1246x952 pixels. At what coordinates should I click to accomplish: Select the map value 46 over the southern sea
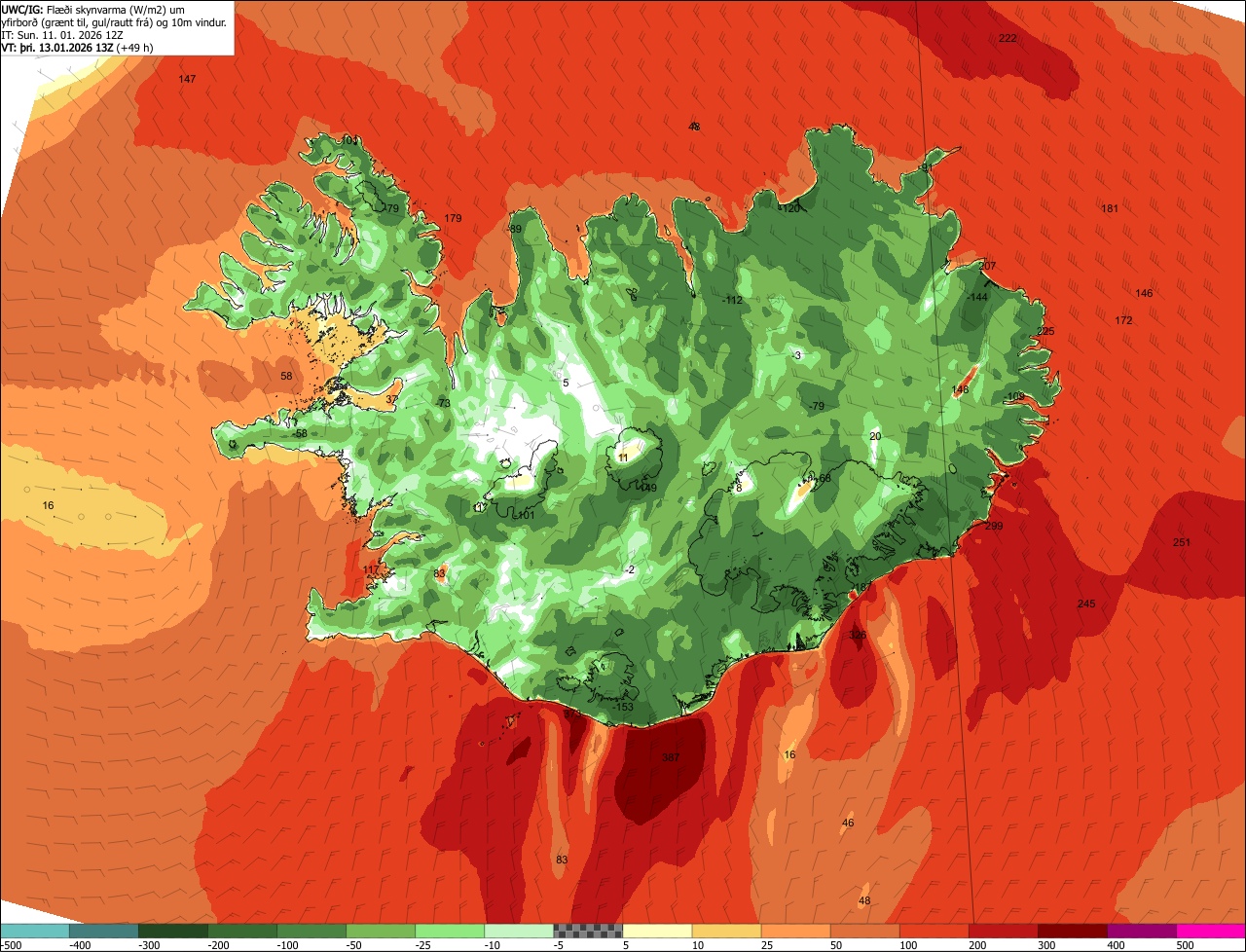click(x=847, y=824)
